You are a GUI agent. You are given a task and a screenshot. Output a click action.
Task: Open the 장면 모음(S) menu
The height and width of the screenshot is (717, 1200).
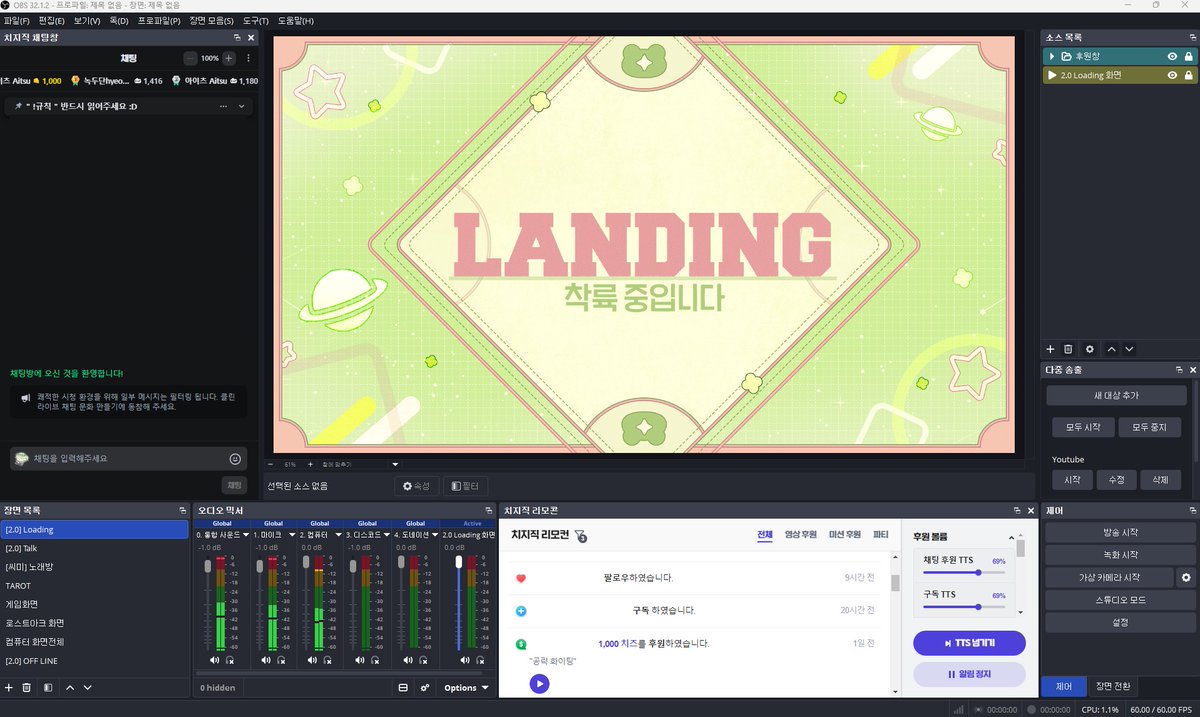tap(213, 21)
